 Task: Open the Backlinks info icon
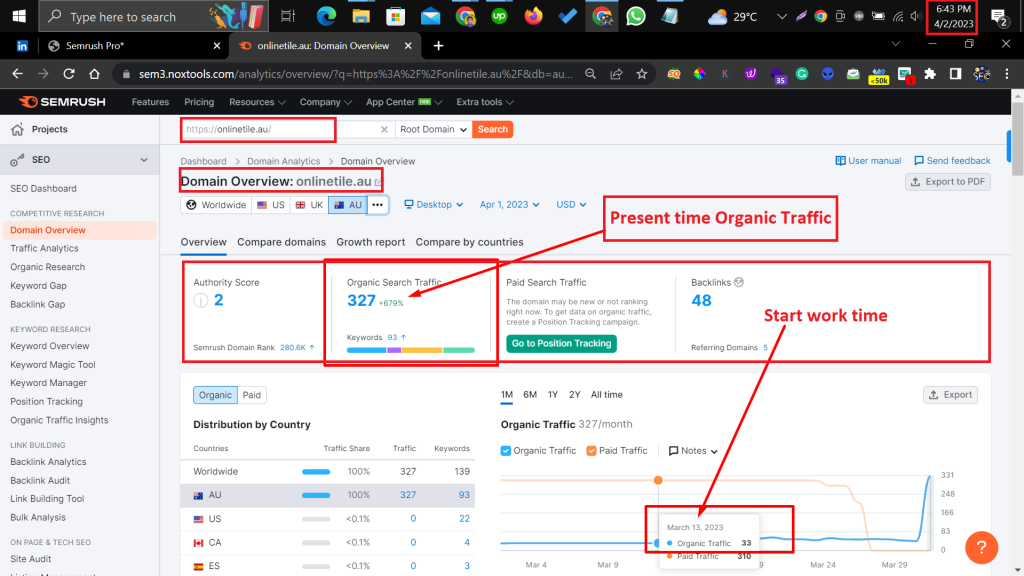click(x=739, y=282)
